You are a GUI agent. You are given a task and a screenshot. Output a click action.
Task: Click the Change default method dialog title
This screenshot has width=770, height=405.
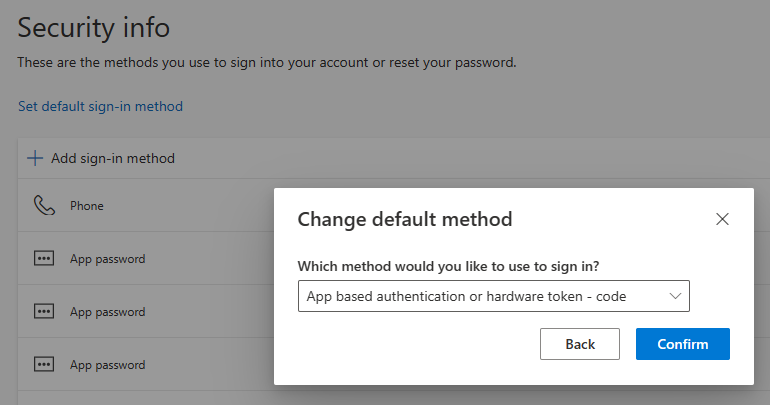(405, 219)
